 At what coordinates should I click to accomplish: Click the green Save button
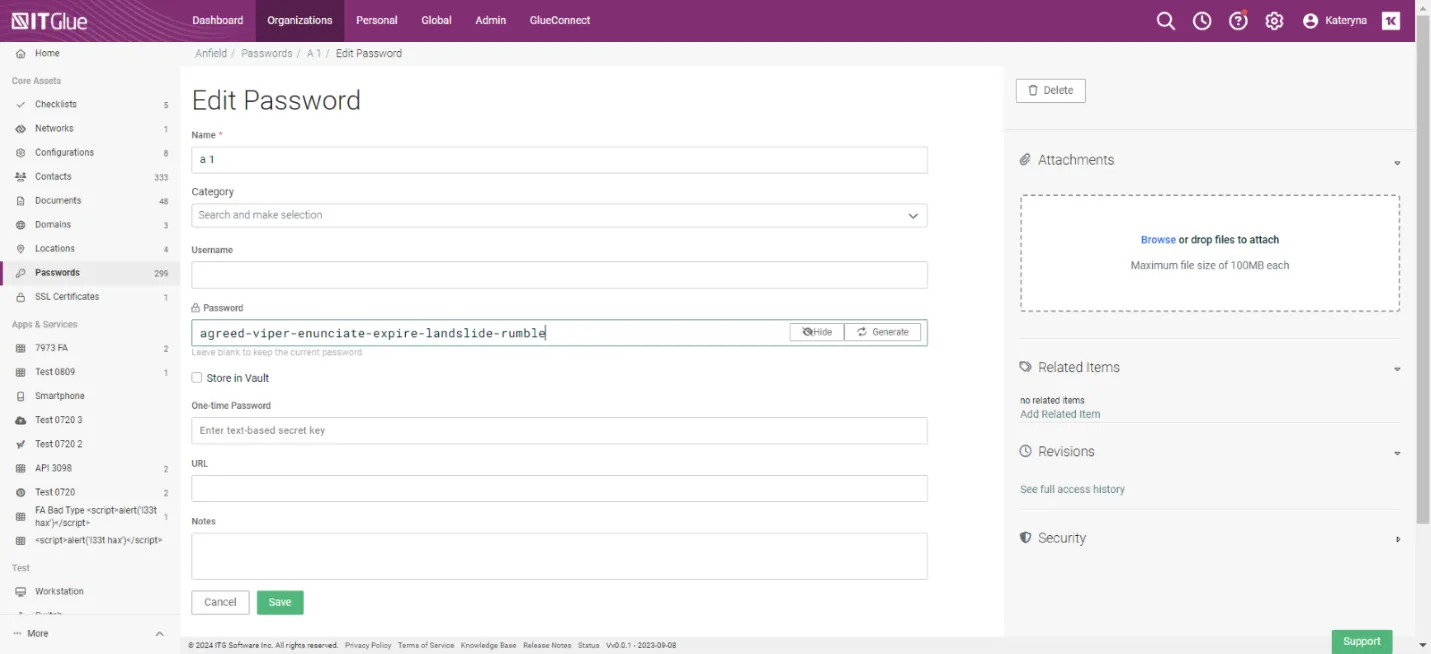280,602
